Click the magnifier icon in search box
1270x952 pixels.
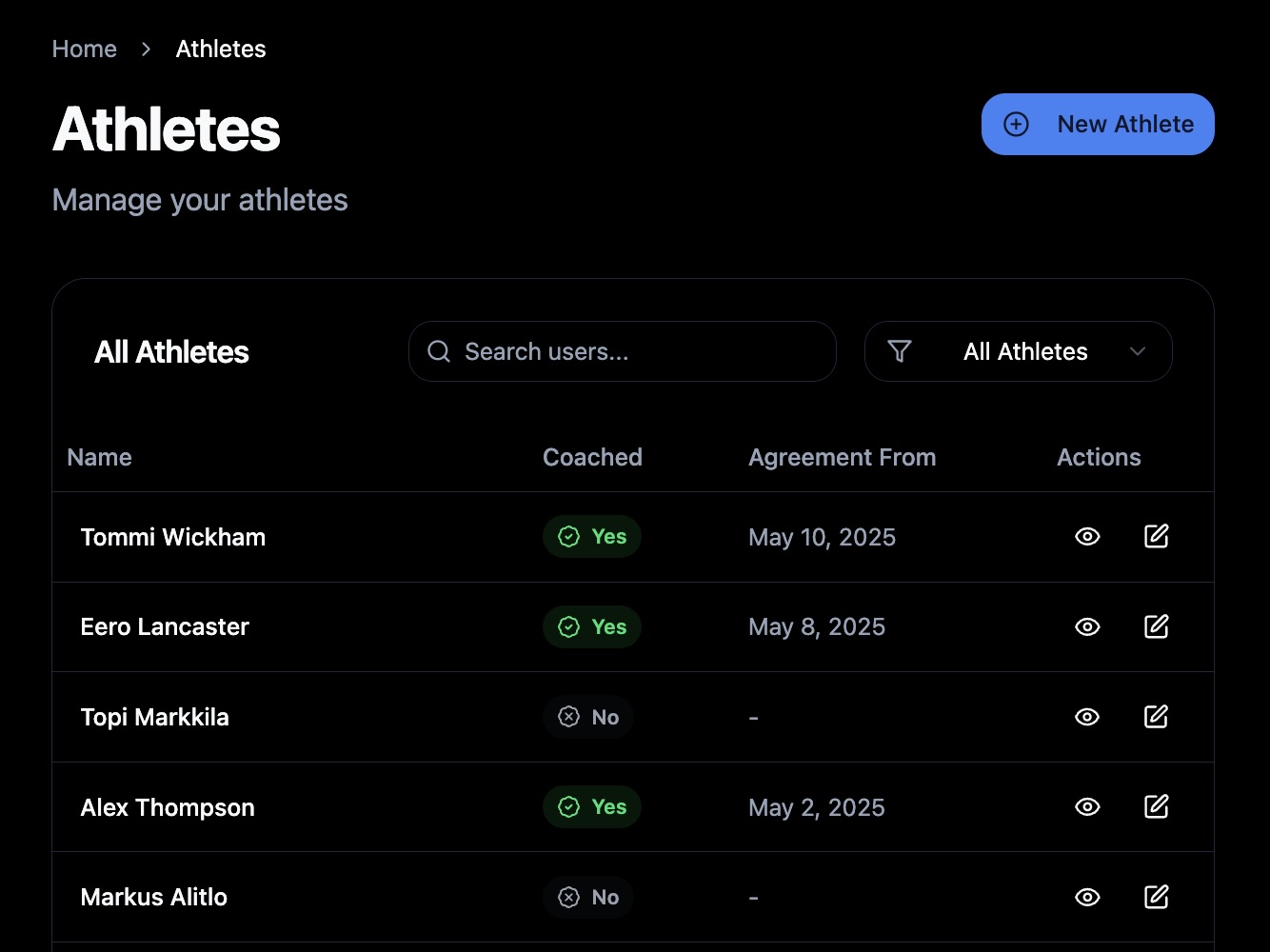point(439,351)
